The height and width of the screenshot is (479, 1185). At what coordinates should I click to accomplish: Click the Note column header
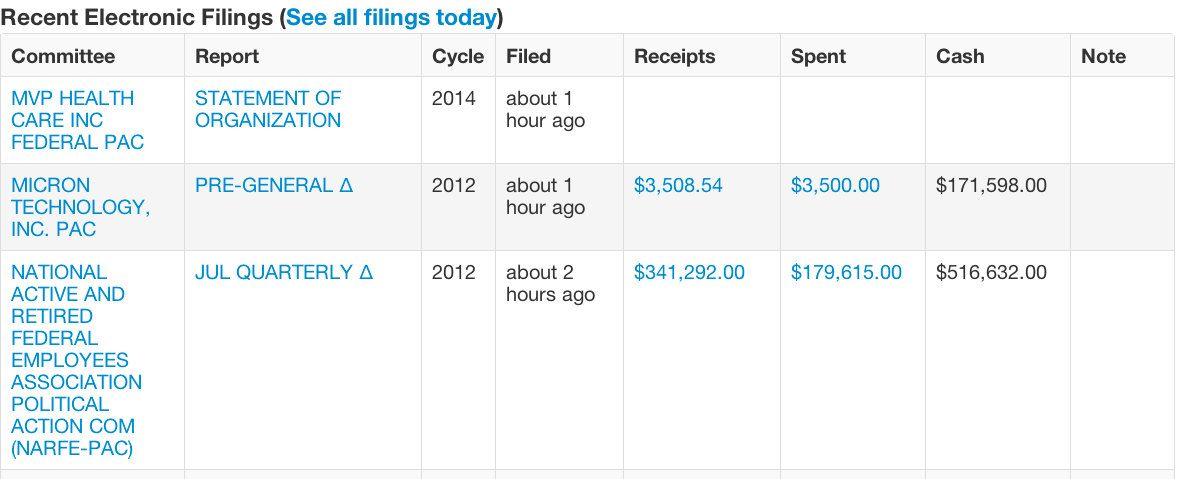tap(1103, 56)
